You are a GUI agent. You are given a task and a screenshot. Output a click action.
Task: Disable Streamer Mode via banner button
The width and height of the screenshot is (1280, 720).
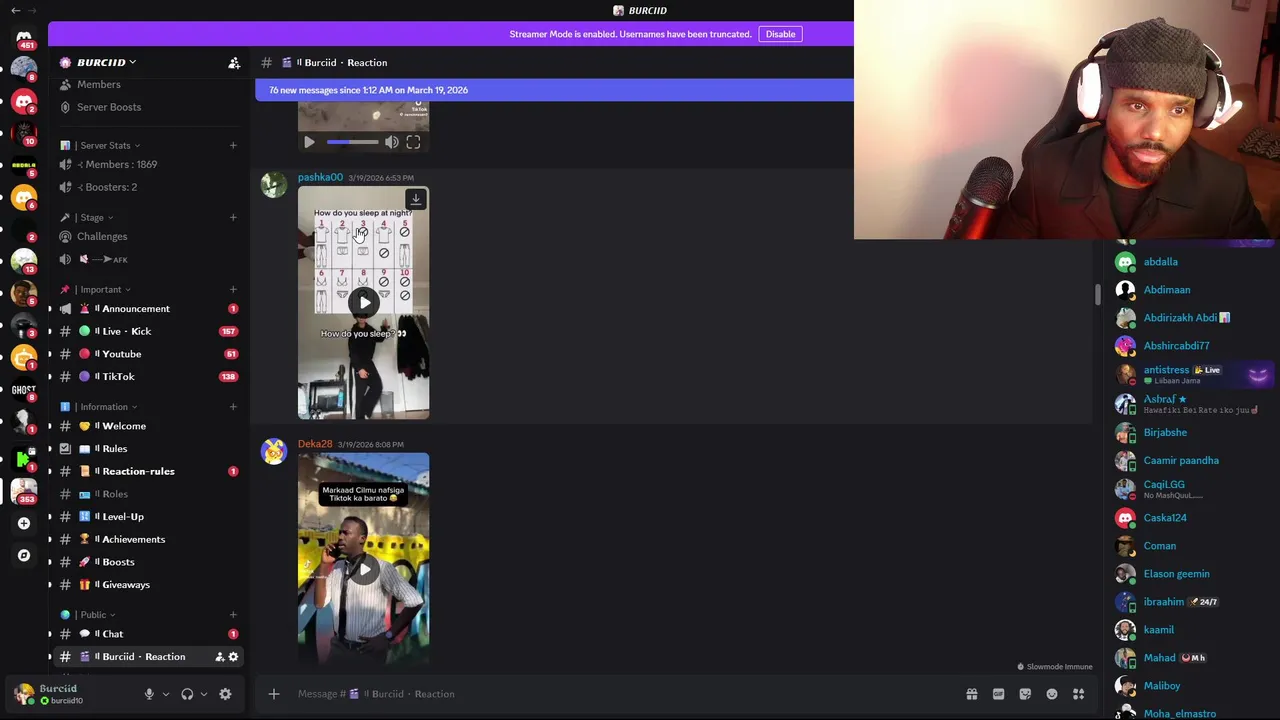(780, 34)
